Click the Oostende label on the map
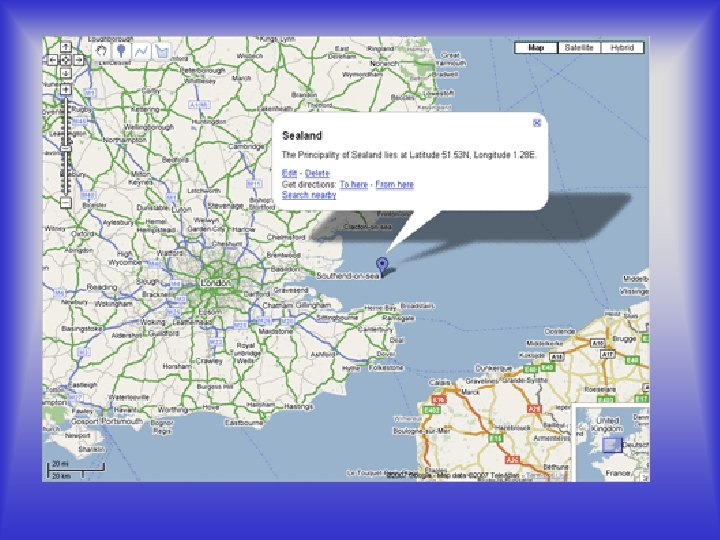Viewport: 720px width, 540px height. coord(560,331)
